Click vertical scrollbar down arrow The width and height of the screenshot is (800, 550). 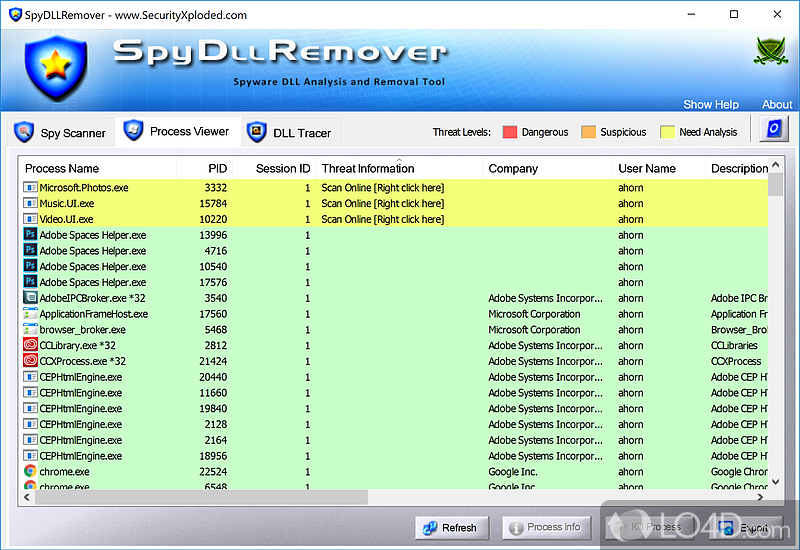(x=776, y=481)
